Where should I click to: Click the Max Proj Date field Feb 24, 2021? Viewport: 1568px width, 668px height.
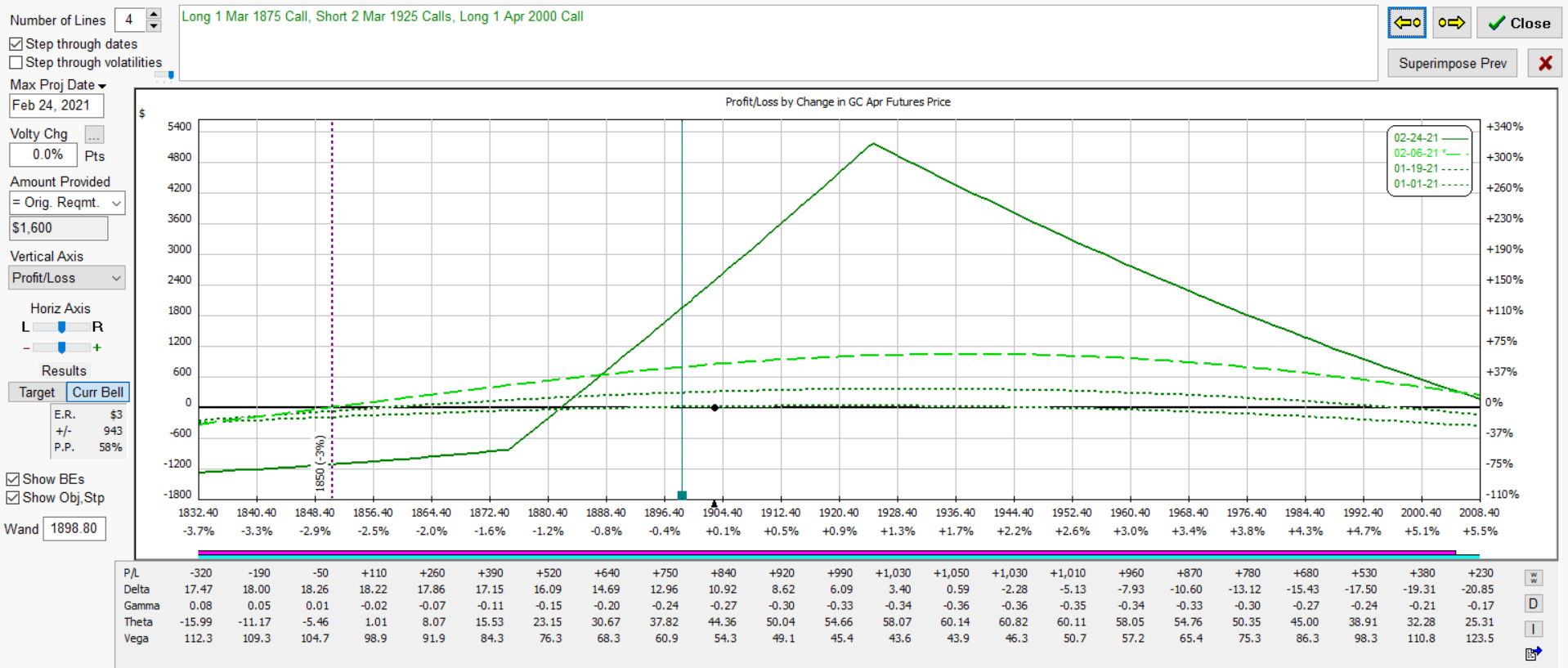coord(56,105)
